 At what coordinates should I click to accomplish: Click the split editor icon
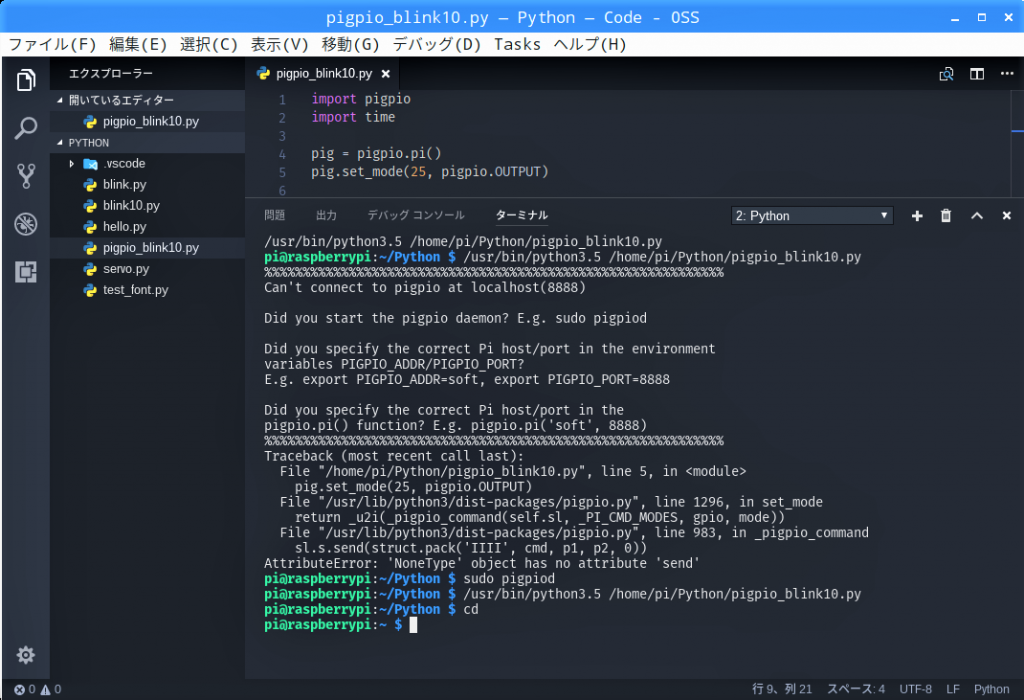click(977, 74)
